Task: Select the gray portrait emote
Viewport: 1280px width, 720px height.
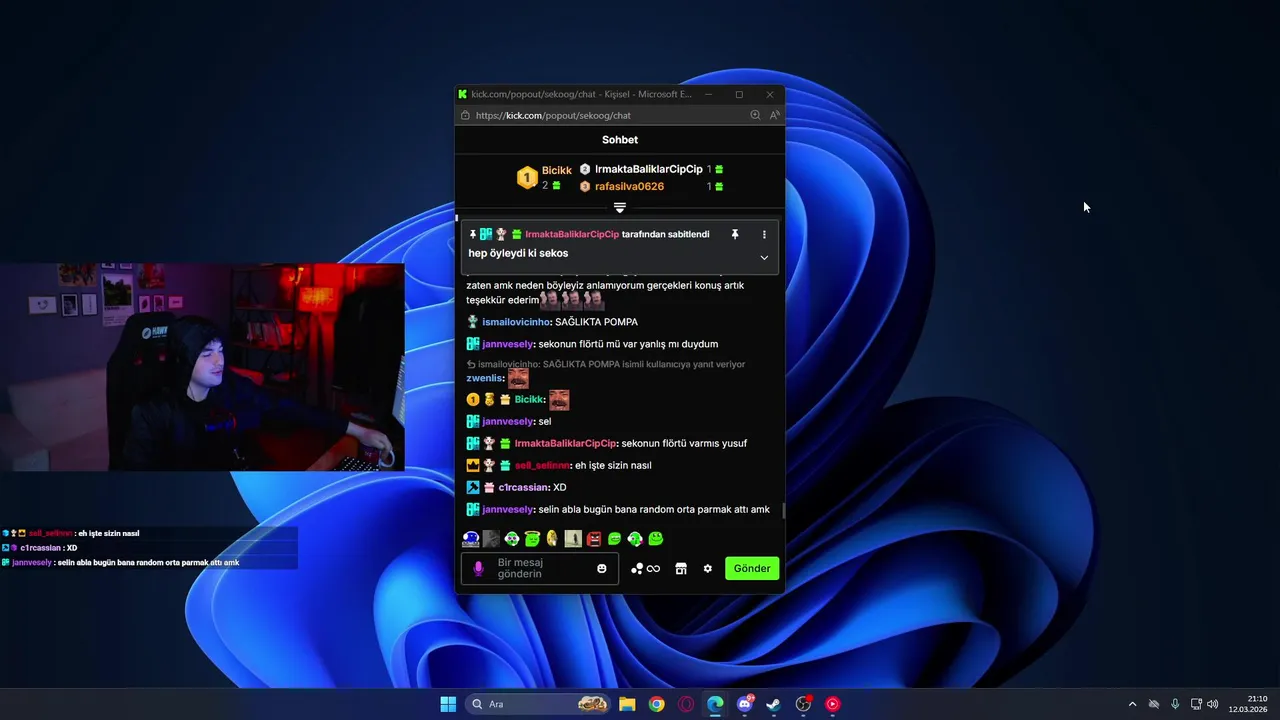Action: (x=491, y=539)
